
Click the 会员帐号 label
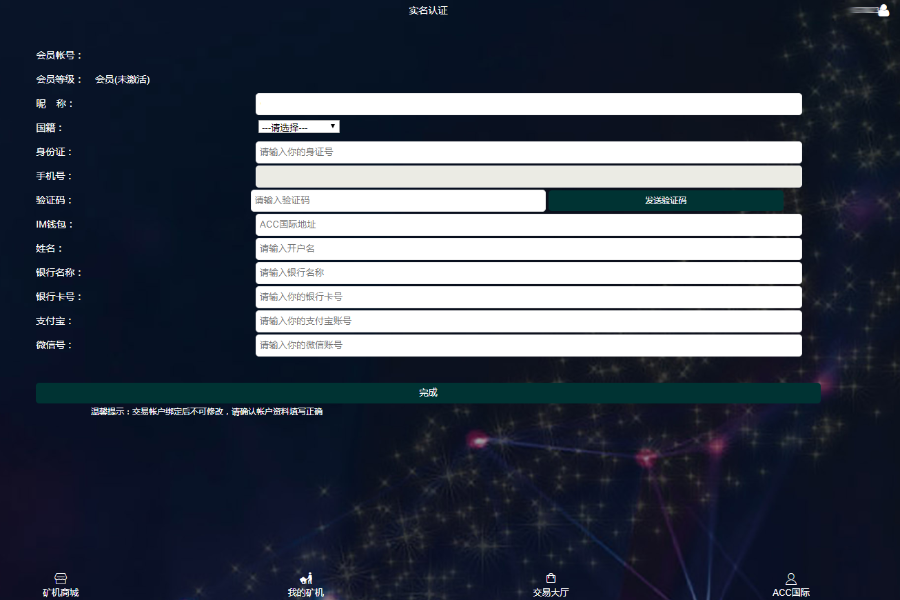pos(59,55)
